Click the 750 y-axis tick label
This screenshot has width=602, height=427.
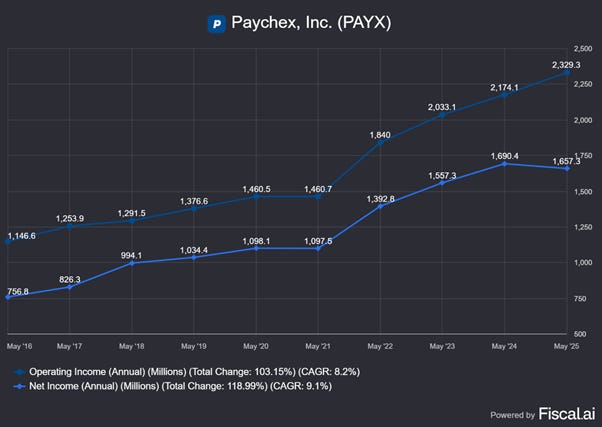pyautogui.click(x=580, y=299)
